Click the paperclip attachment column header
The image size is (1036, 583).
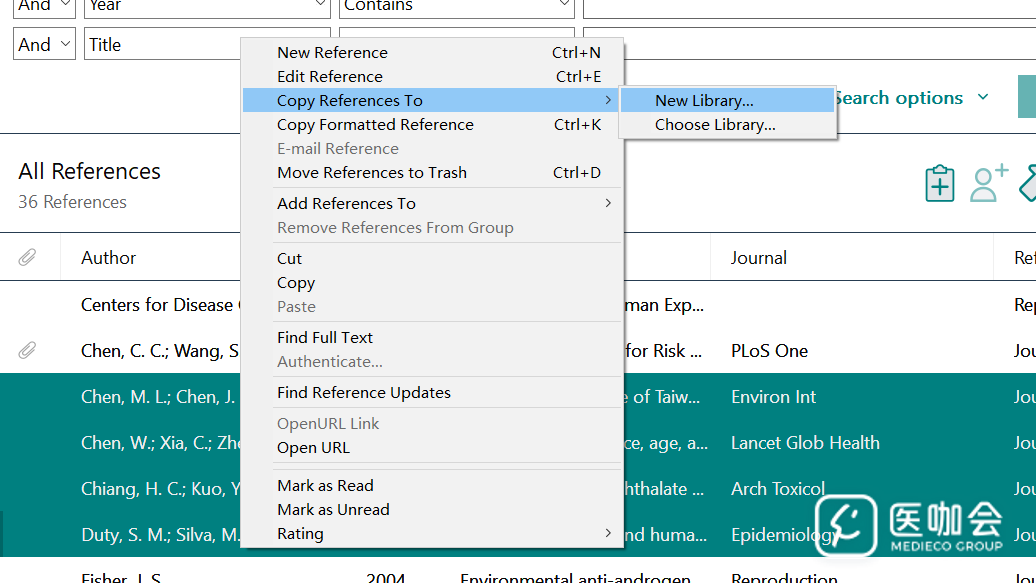point(28,258)
